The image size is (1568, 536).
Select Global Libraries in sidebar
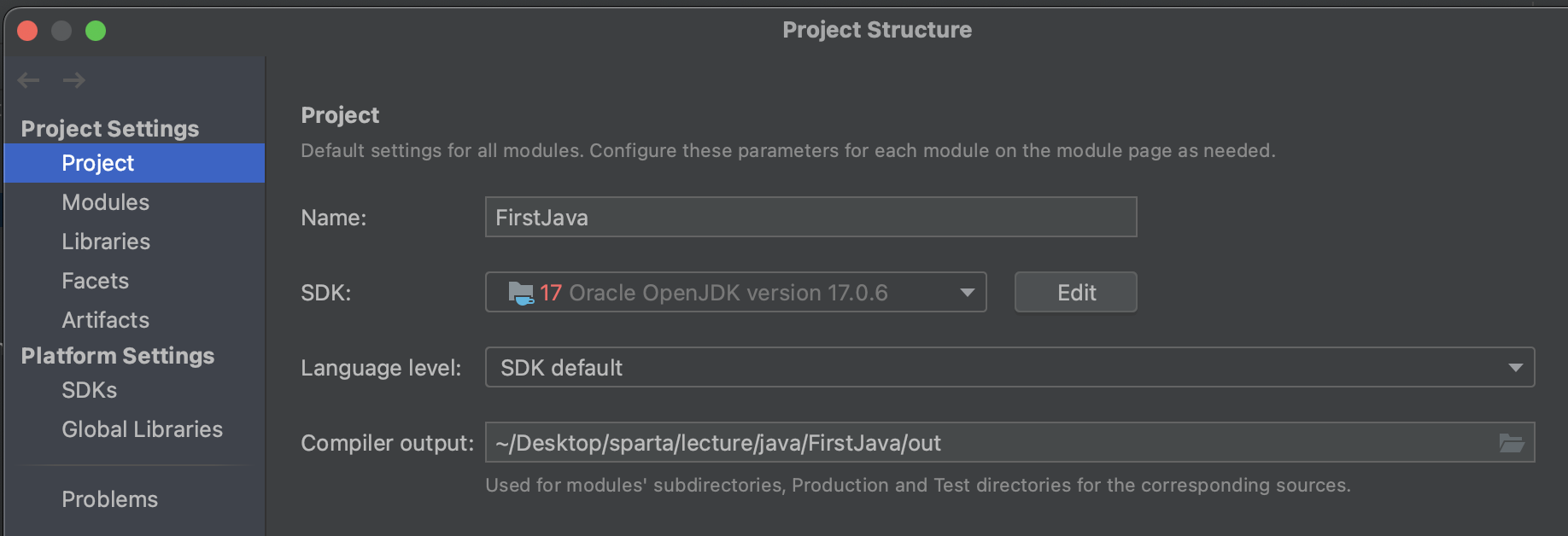[x=142, y=429]
